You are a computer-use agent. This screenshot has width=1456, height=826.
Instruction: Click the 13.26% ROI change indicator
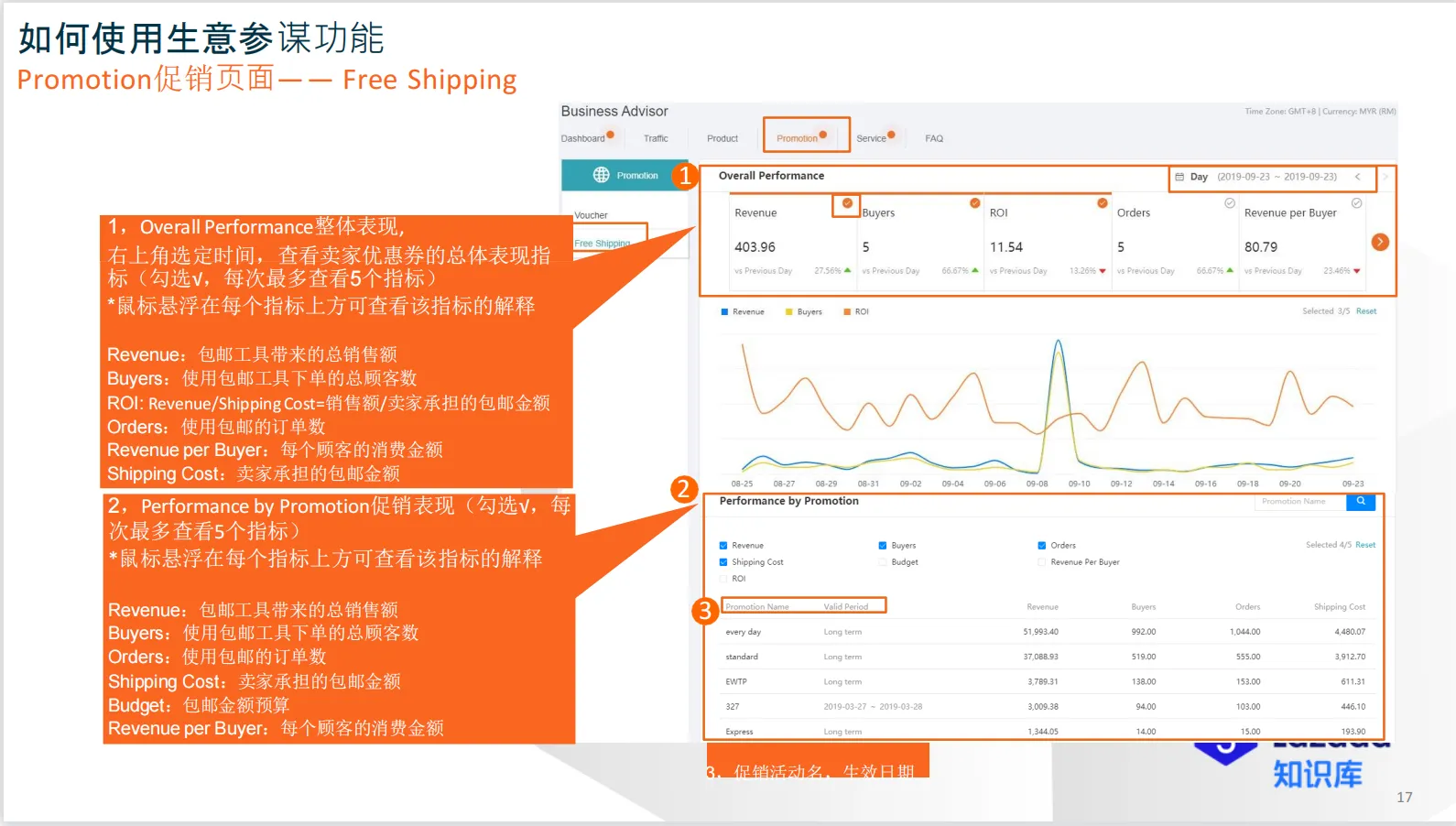(x=1088, y=271)
